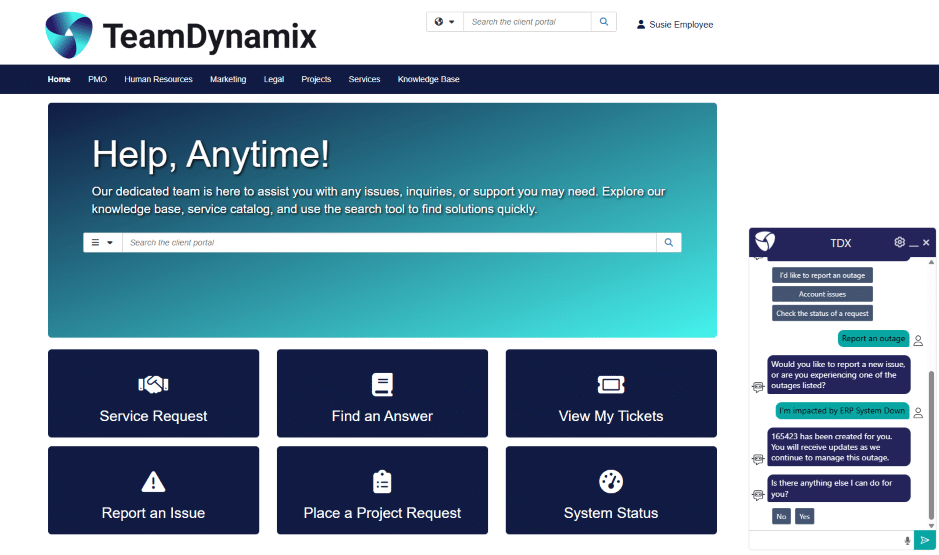The width and height of the screenshot is (939, 555).
Task: Answer No in the chat
Action: 781,516
